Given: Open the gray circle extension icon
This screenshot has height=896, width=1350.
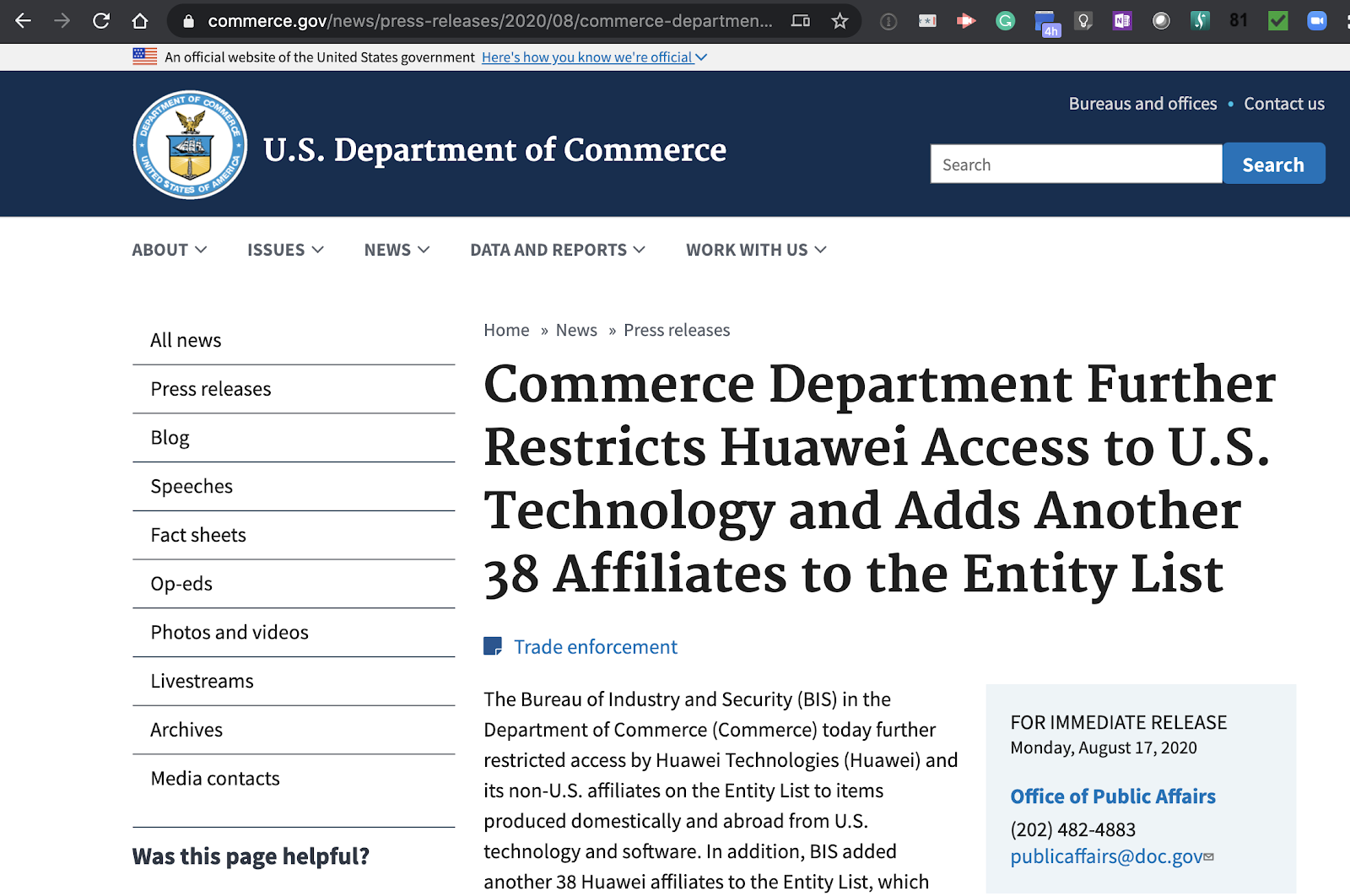Looking at the screenshot, I should [x=1161, y=21].
